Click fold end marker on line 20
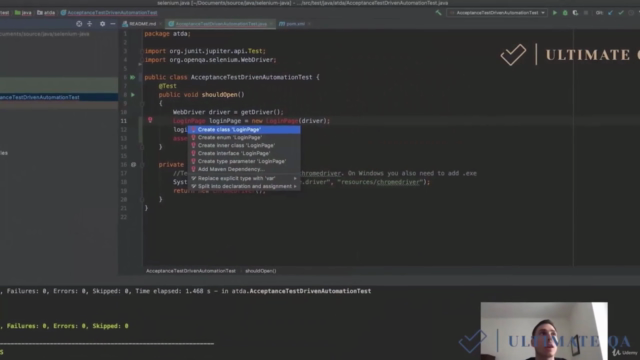Viewport: 640px width, 360px height. (x=142, y=200)
